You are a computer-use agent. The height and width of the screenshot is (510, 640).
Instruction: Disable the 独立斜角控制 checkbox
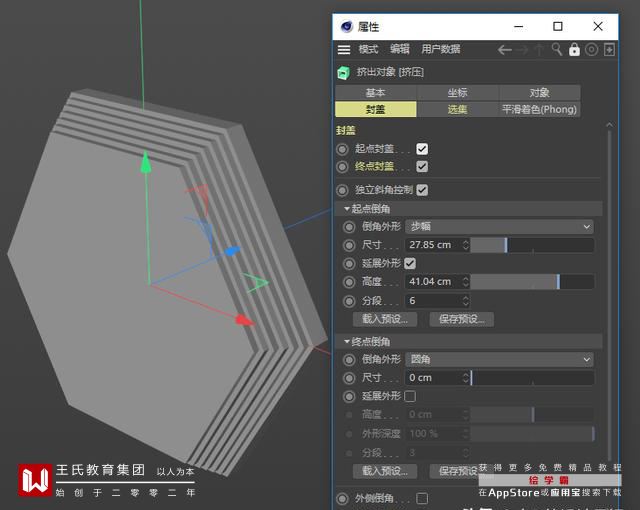[x=422, y=190]
